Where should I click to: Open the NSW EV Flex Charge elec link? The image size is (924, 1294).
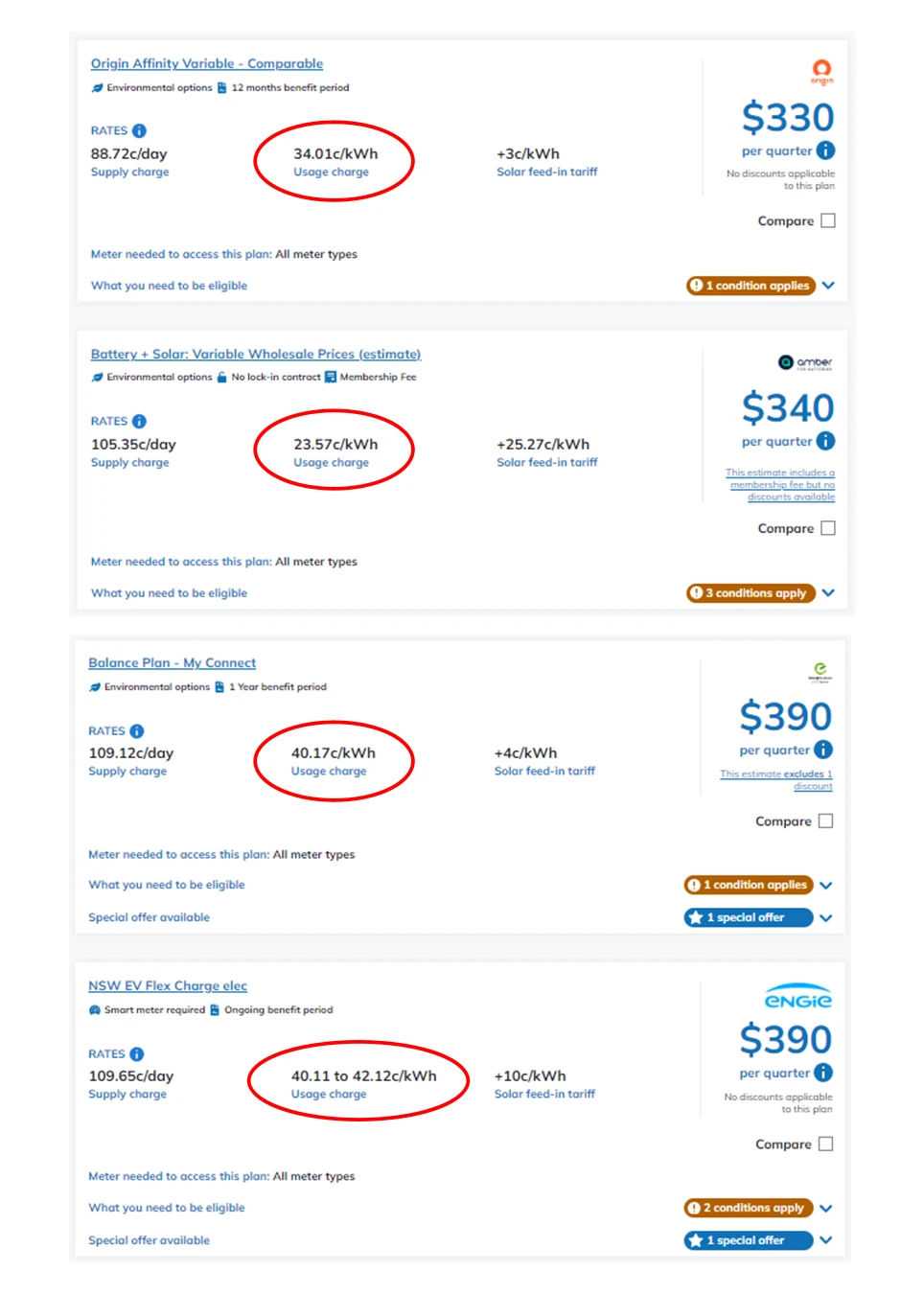click(x=168, y=985)
